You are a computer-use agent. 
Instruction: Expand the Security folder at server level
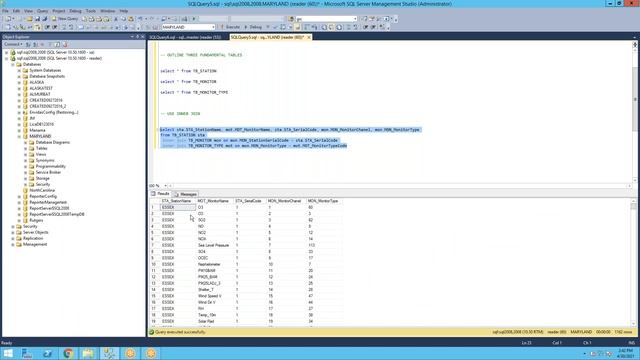pos(13,227)
